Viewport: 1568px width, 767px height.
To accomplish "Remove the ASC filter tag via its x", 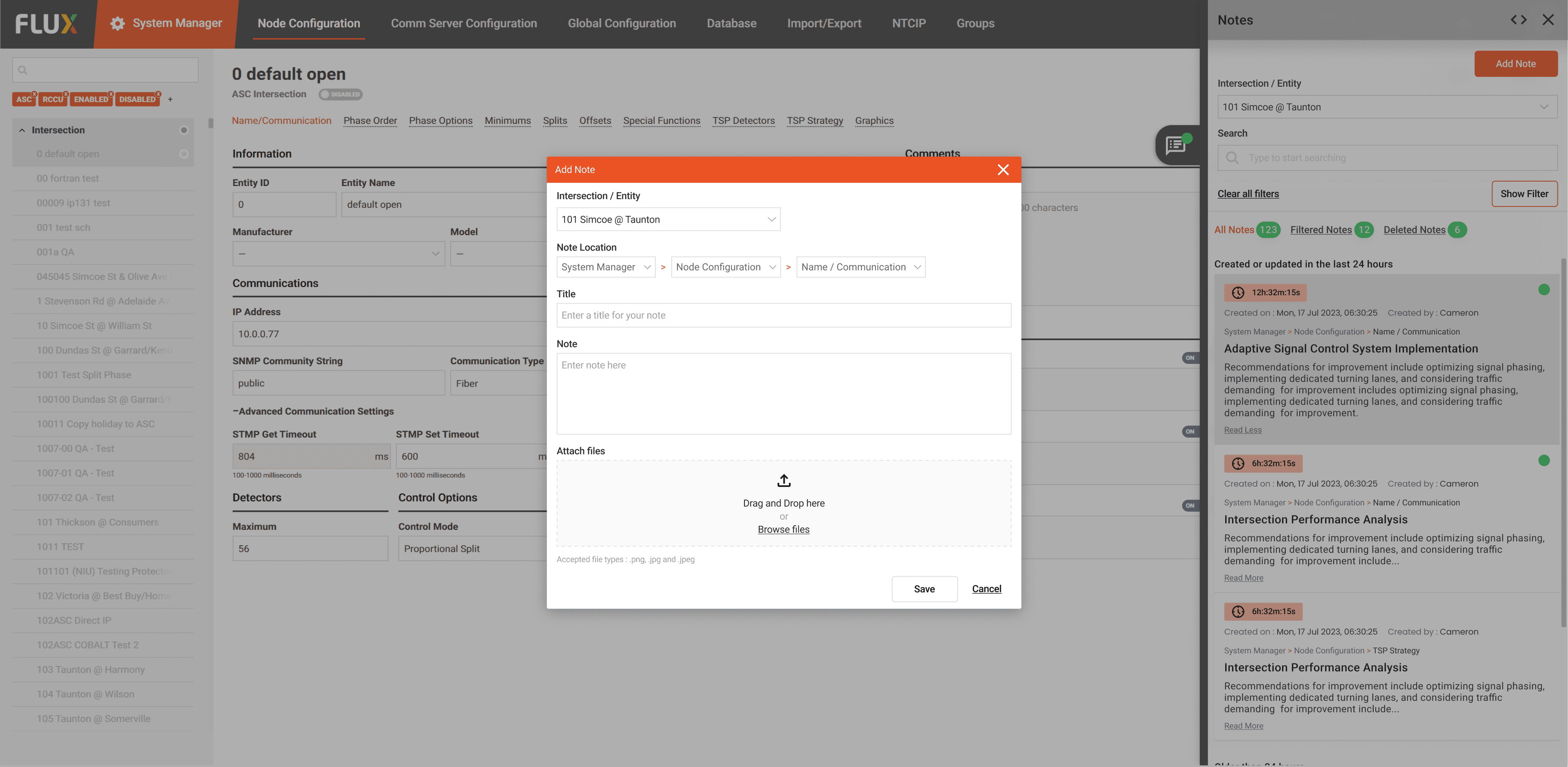I will click(35, 94).
